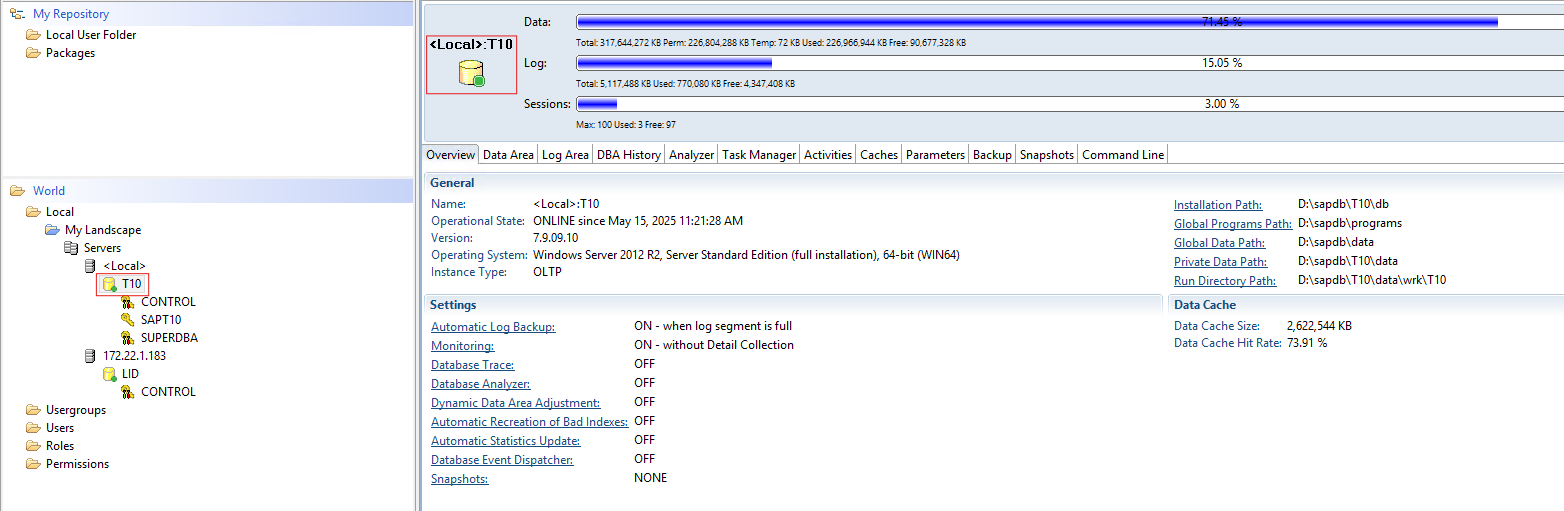Click the World panel header
The width and height of the screenshot is (1564, 511).
point(207,191)
